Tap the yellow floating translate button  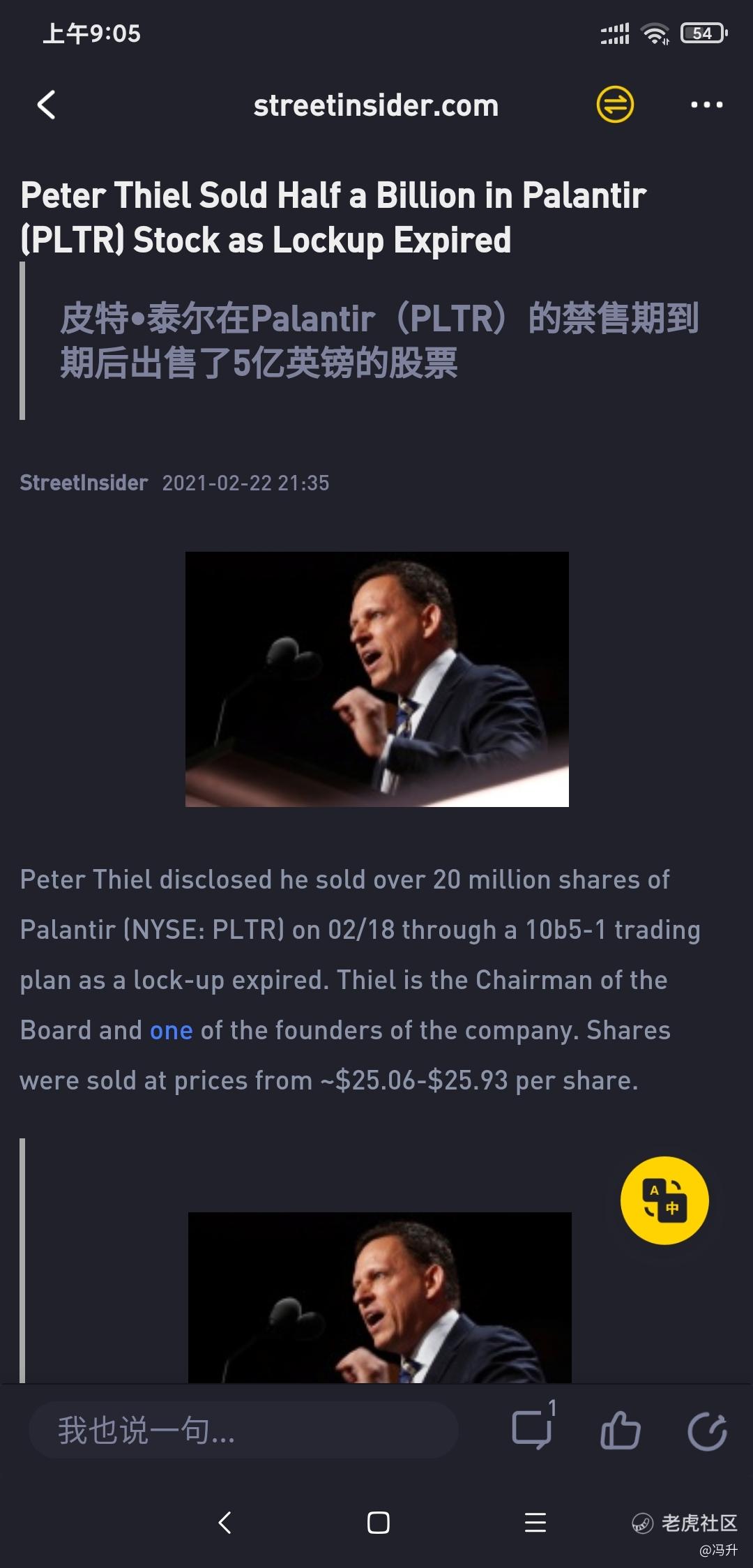pos(664,1200)
